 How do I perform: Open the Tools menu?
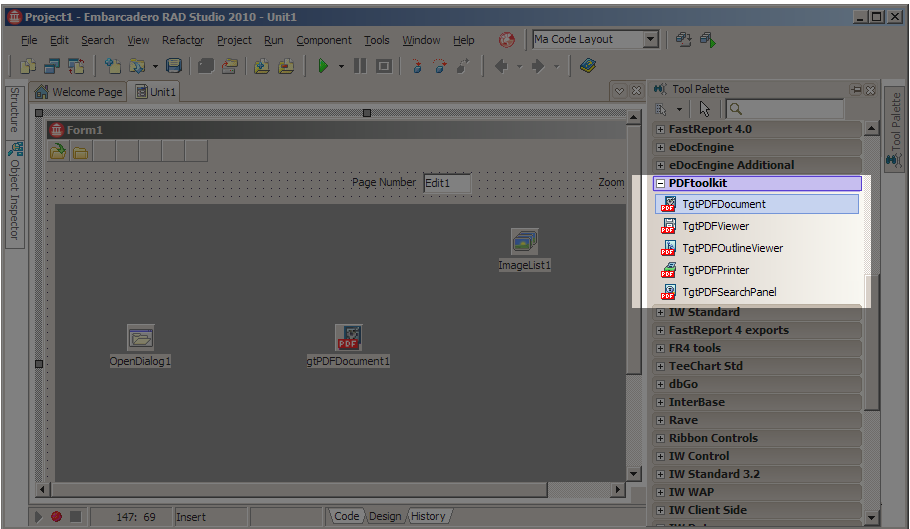pyautogui.click(x=377, y=40)
